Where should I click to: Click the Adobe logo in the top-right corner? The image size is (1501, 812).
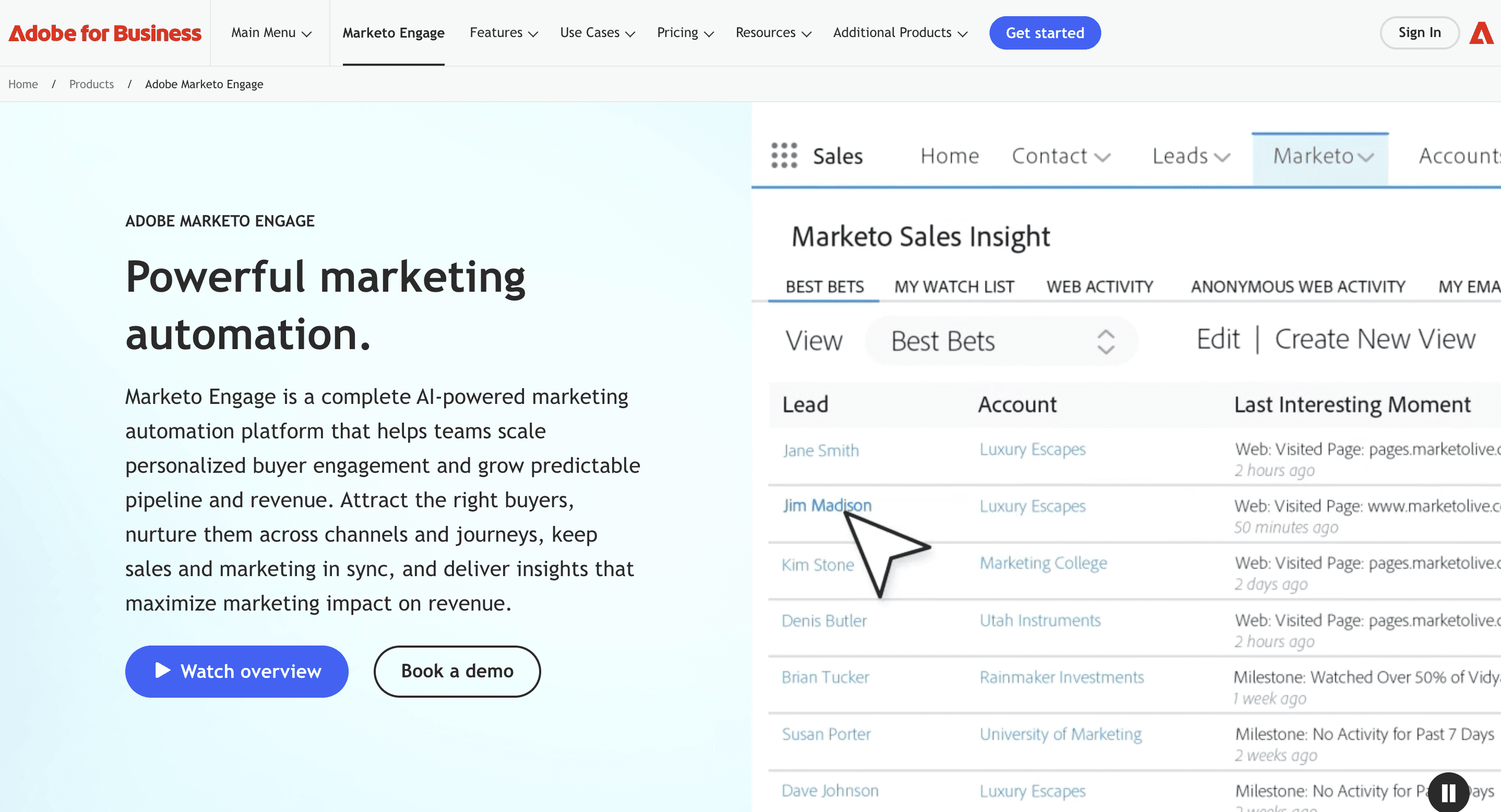[x=1481, y=33]
